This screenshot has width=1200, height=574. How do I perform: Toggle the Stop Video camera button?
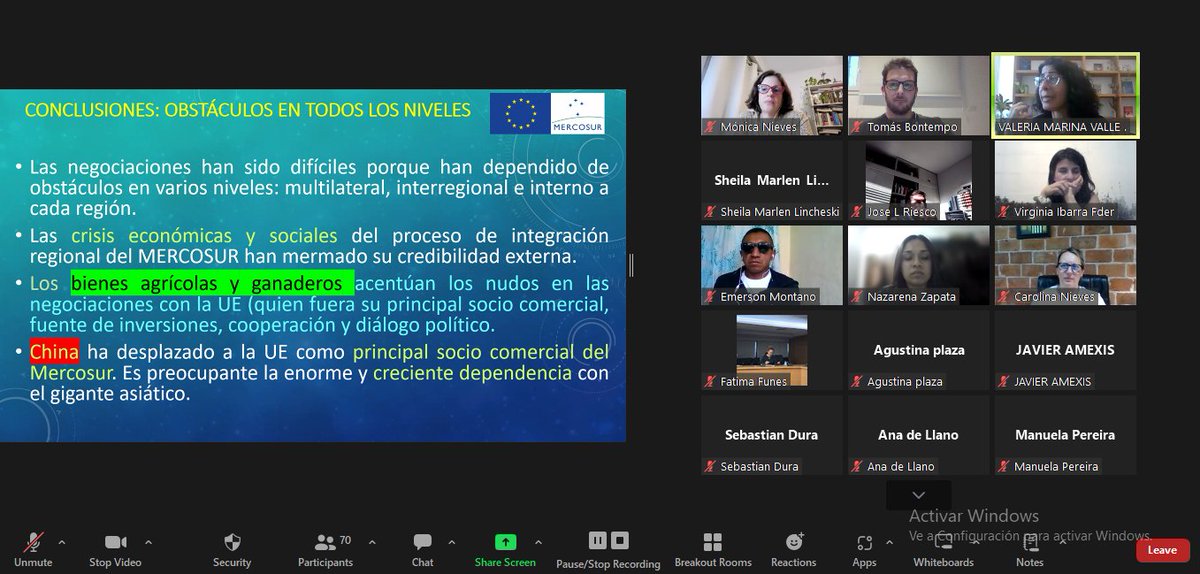(x=115, y=549)
